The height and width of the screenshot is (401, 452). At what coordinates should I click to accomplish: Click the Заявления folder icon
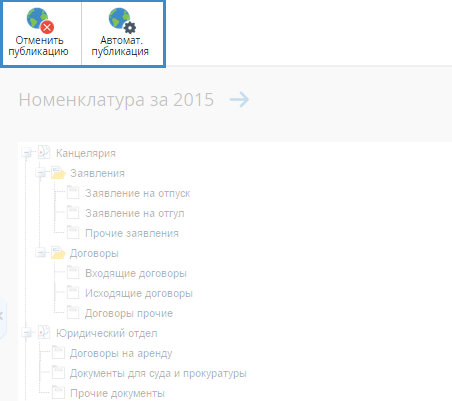point(58,173)
